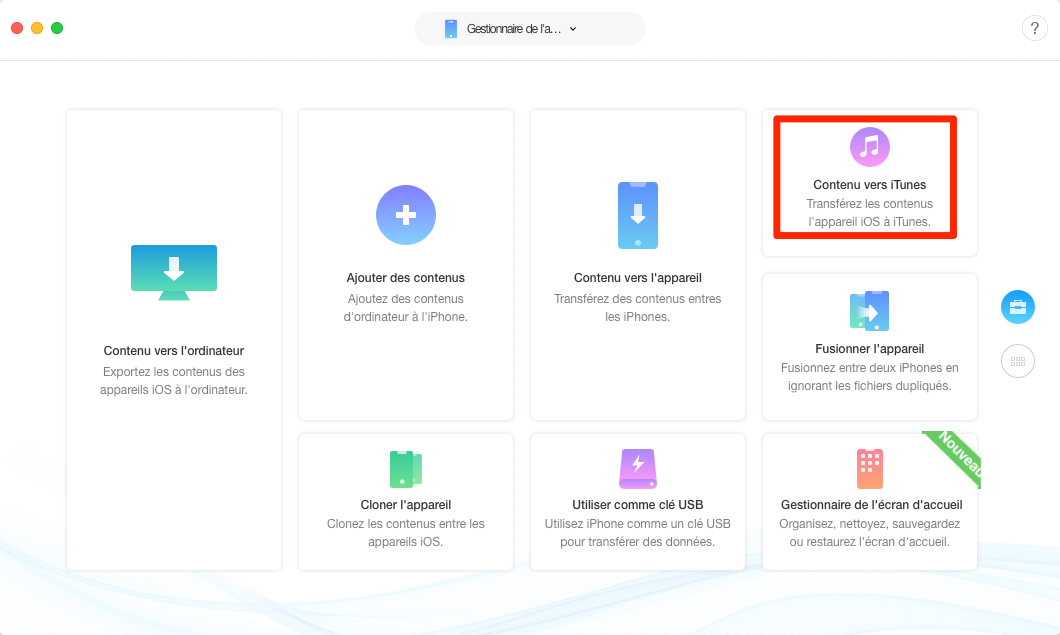Click the text 'Utilisez iPhone comme un clé USB'
The height and width of the screenshot is (635, 1060).
click(x=637, y=523)
